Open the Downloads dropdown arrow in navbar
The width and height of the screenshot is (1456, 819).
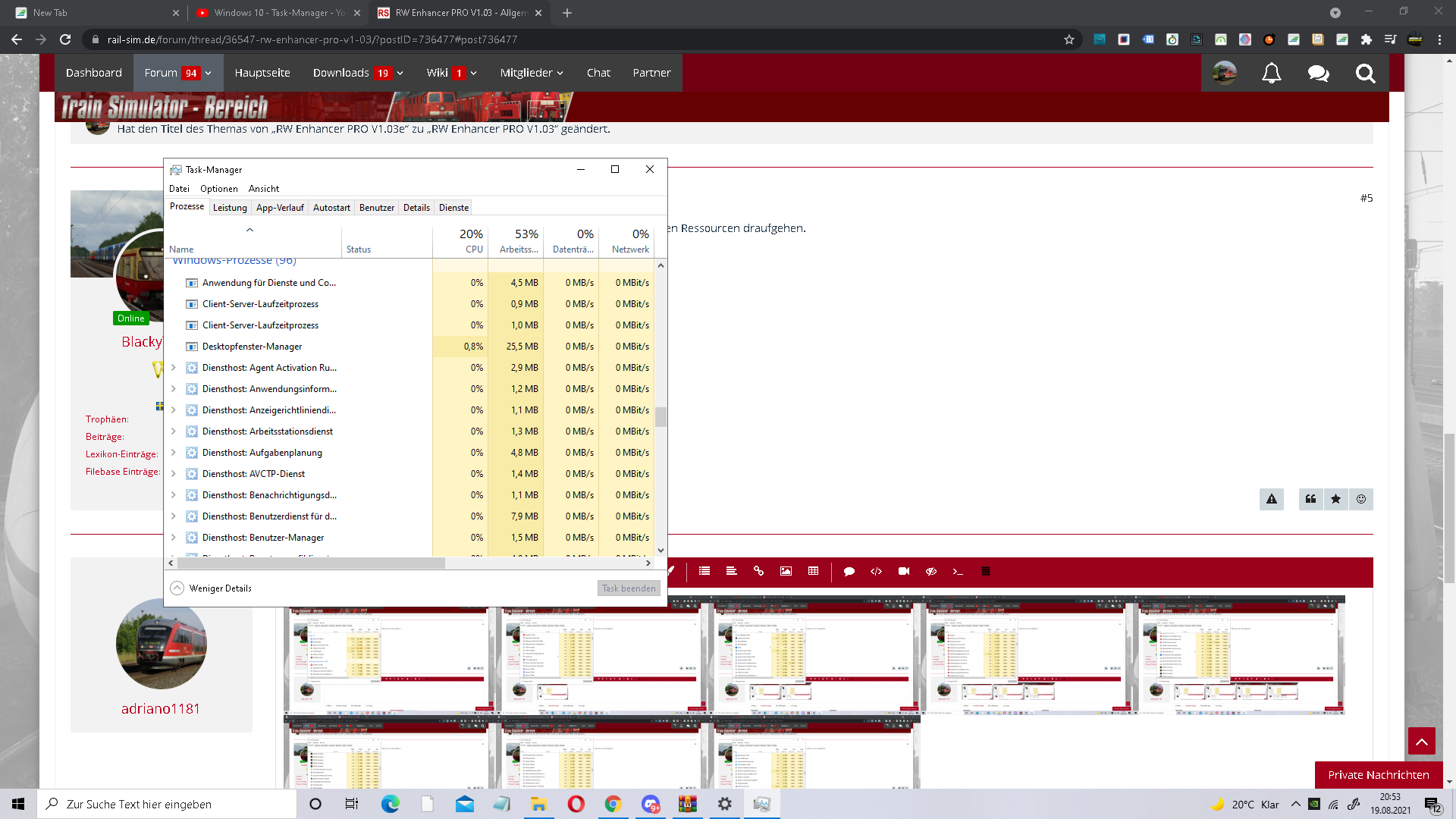400,74
